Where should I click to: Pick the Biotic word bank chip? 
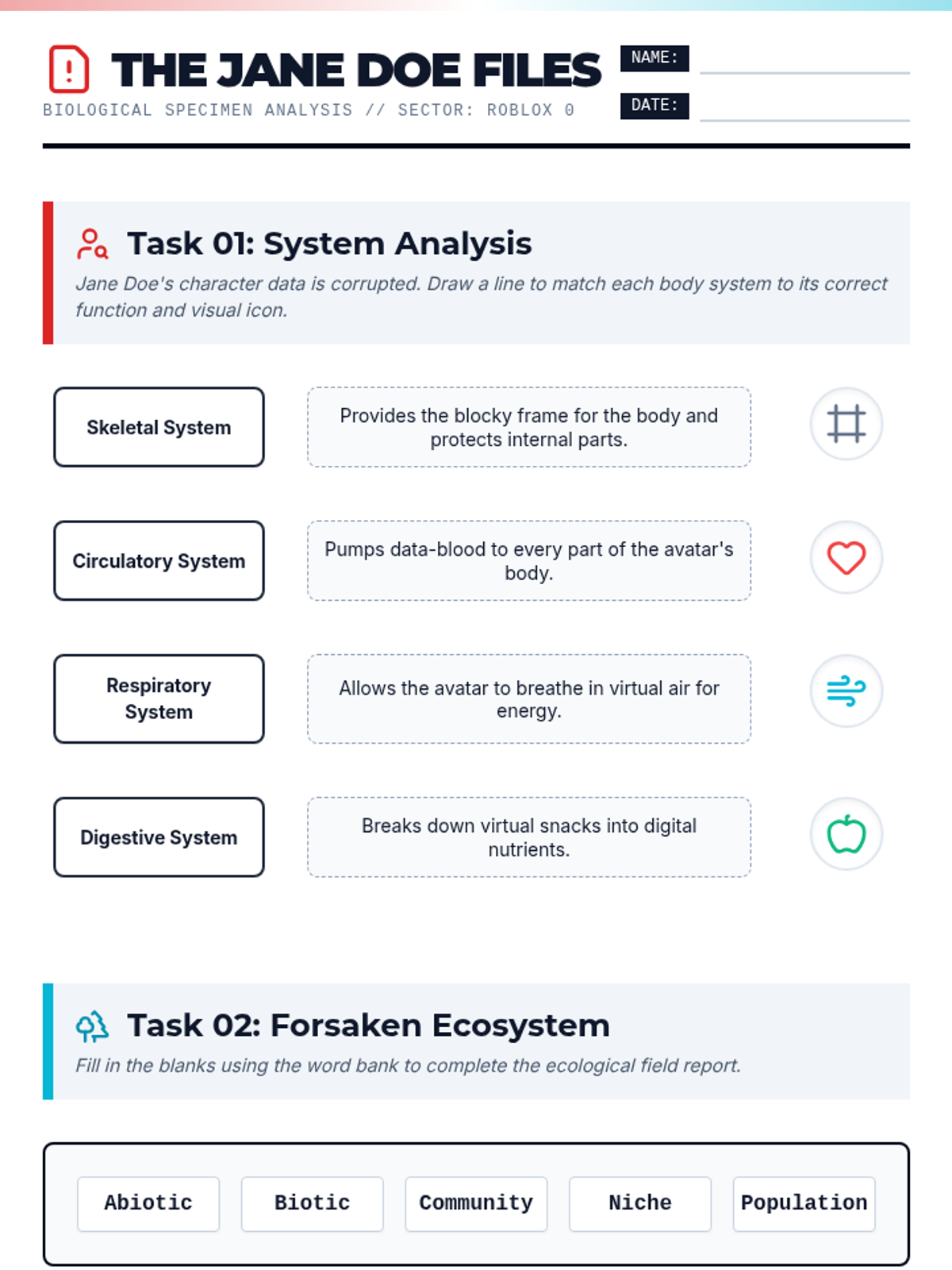pyautogui.click(x=313, y=1203)
